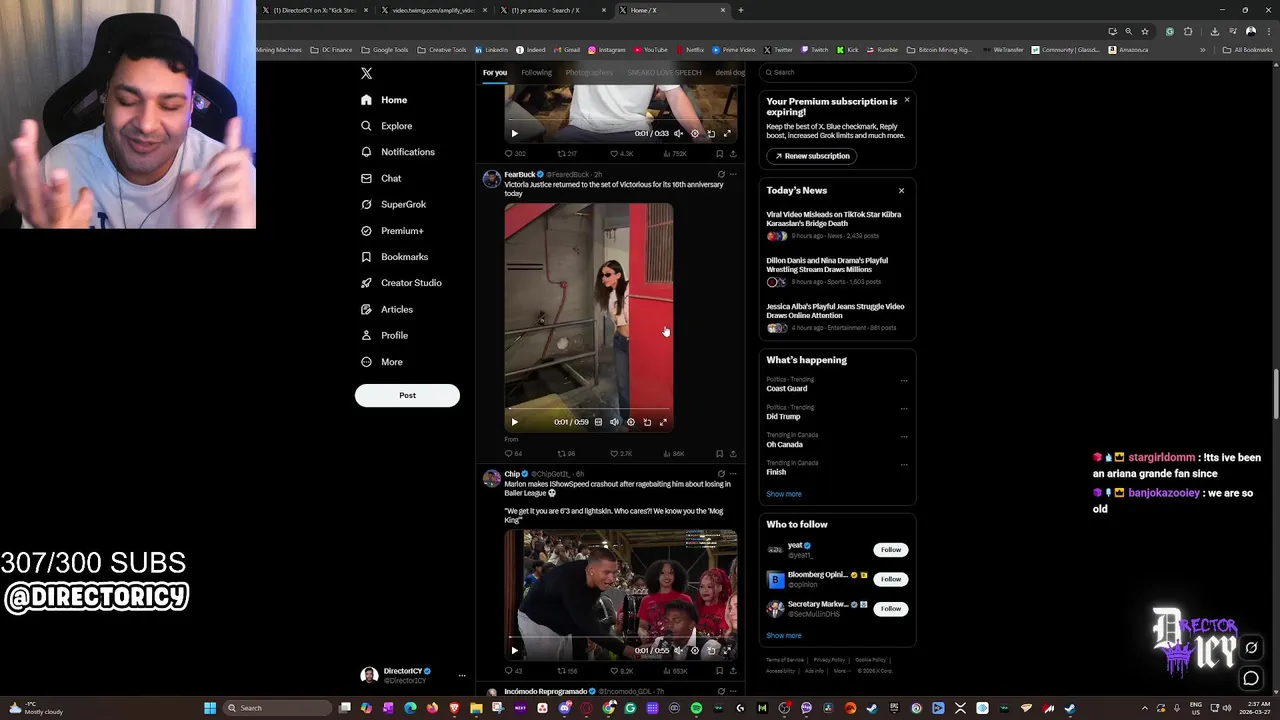The width and height of the screenshot is (1280, 720).
Task: Click the Post button
Action: [407, 395]
